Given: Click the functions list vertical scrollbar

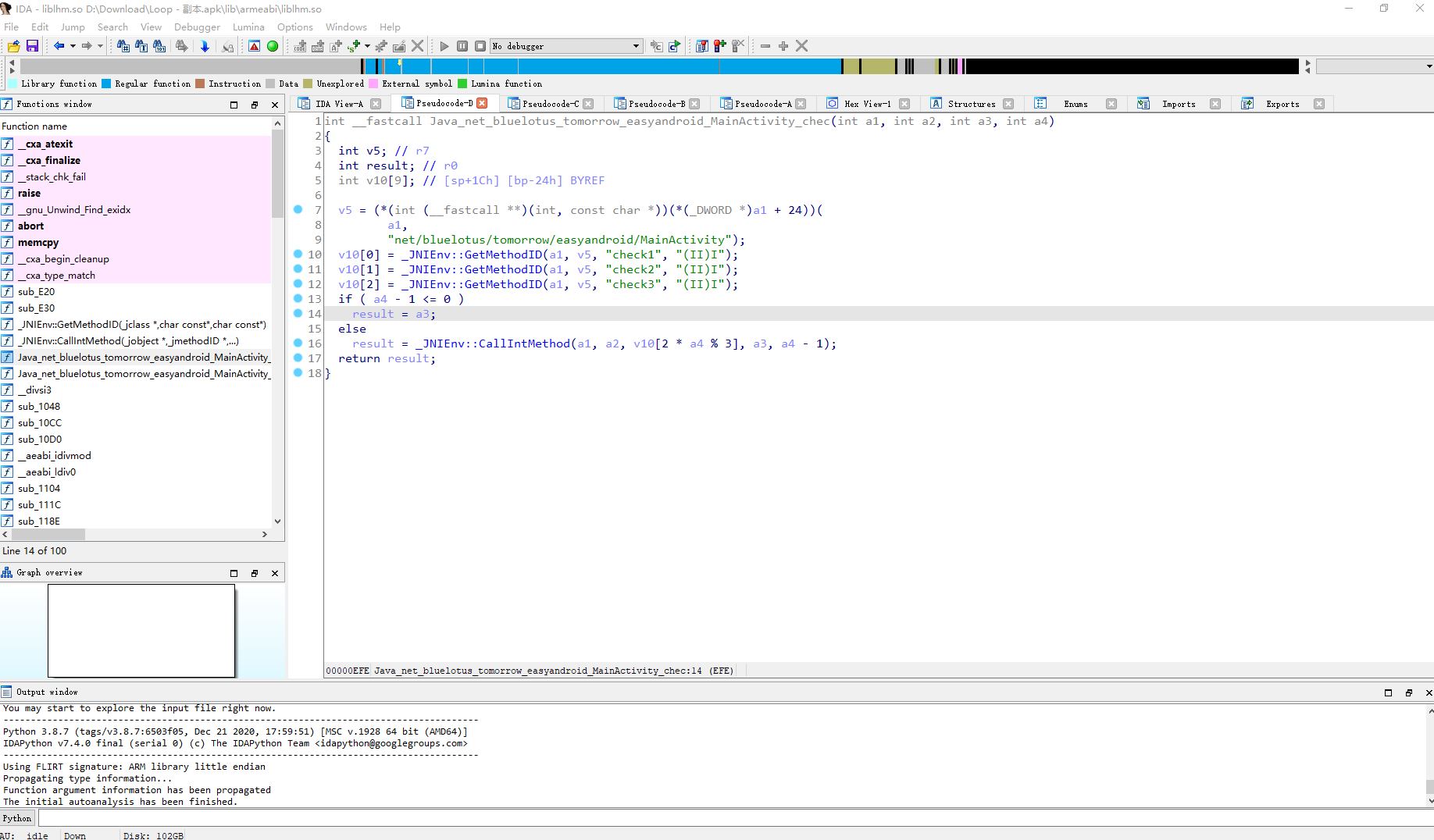Looking at the screenshot, I should click(x=277, y=322).
